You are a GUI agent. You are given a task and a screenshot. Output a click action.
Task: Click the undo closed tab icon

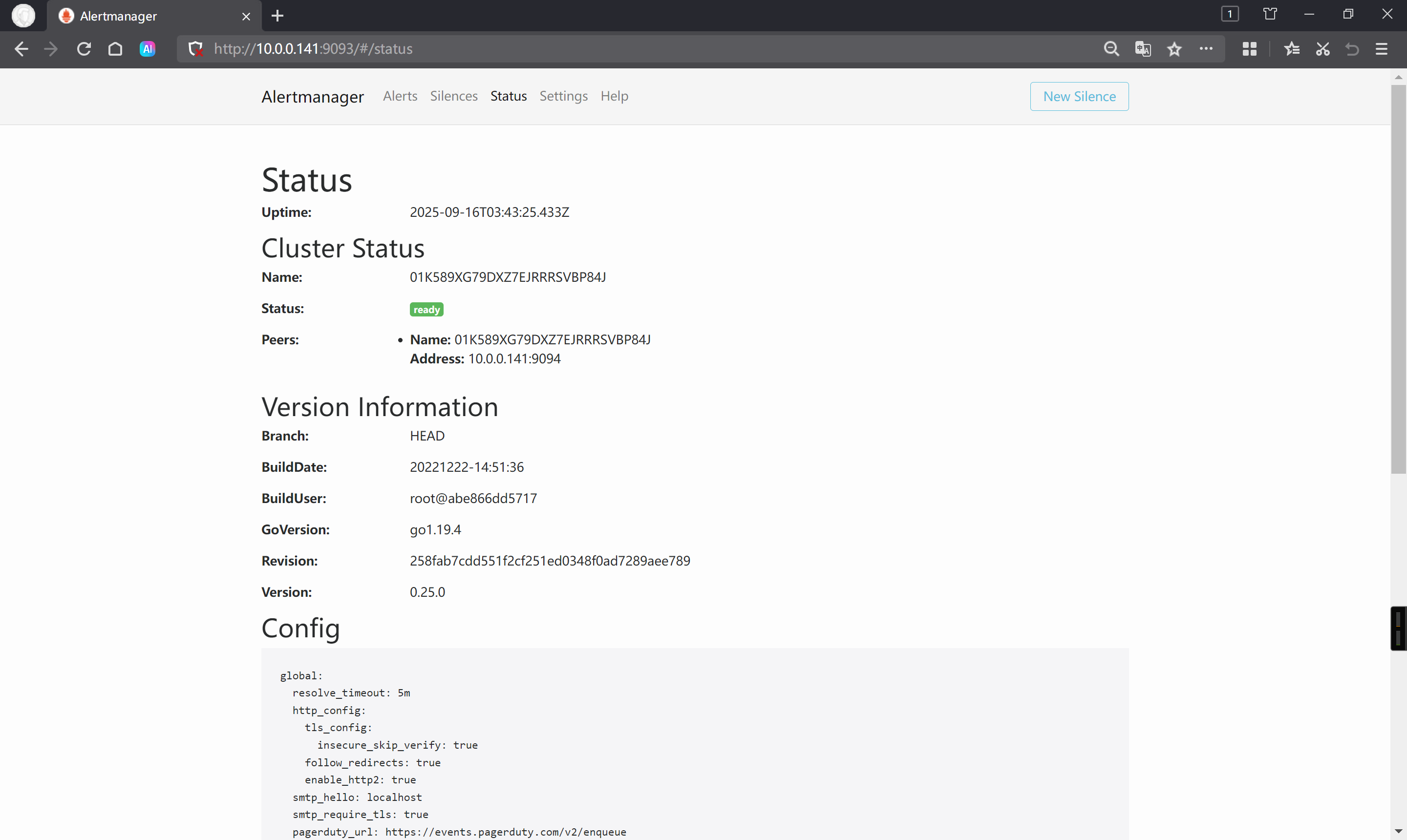[x=1352, y=49]
